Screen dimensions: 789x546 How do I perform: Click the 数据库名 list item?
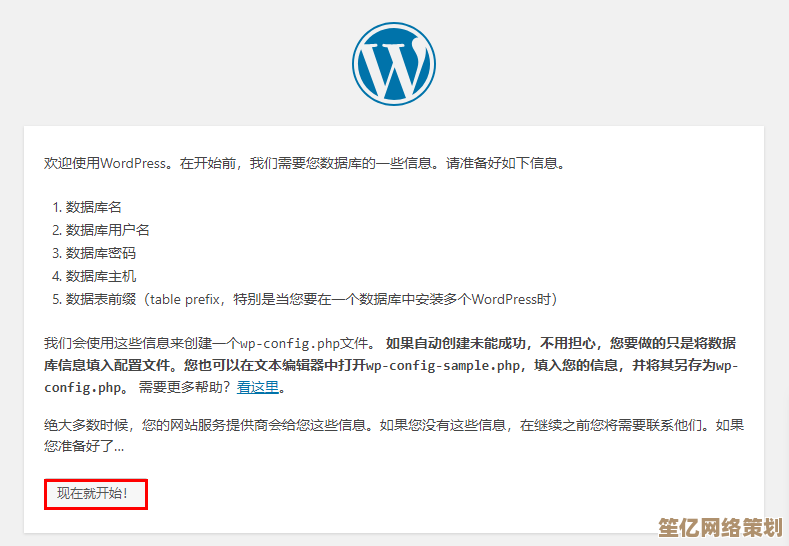pyautogui.click(x=93, y=207)
